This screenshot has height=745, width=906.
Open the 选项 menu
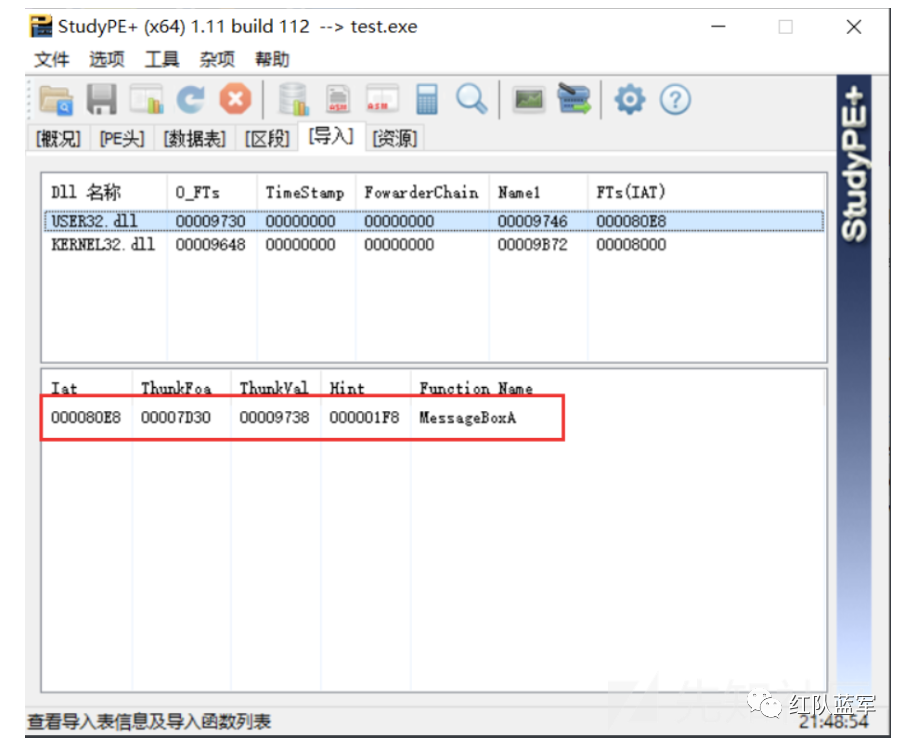tap(106, 59)
